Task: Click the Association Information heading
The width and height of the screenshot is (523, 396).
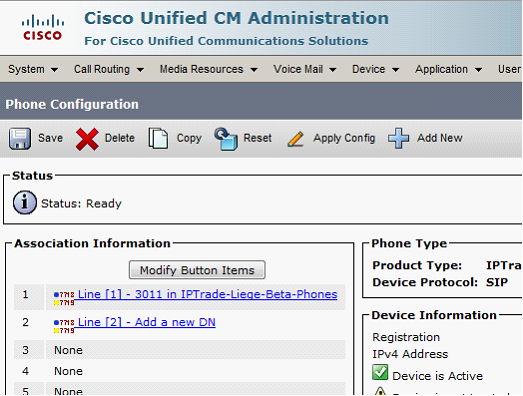Action: coord(92,243)
